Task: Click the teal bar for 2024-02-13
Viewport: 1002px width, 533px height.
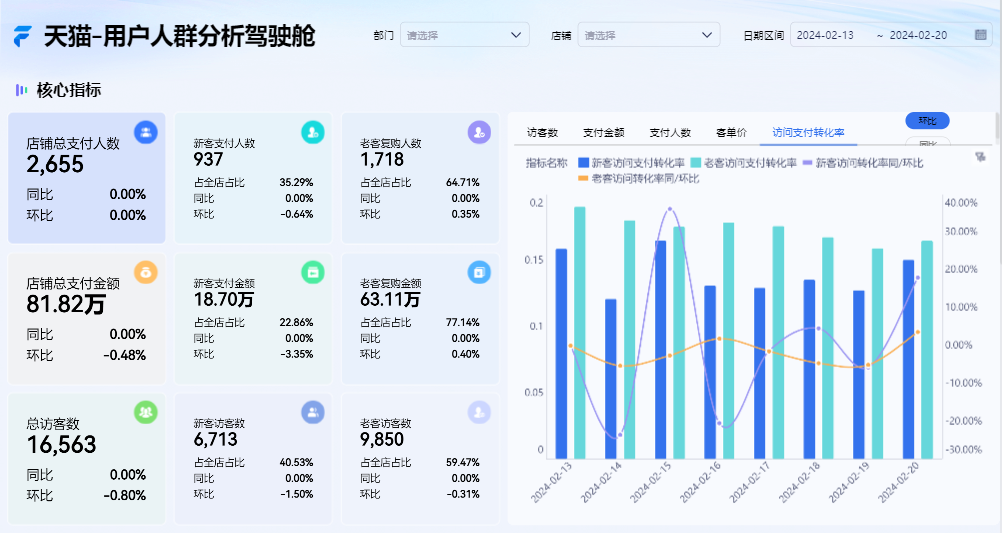Action: pos(580,332)
